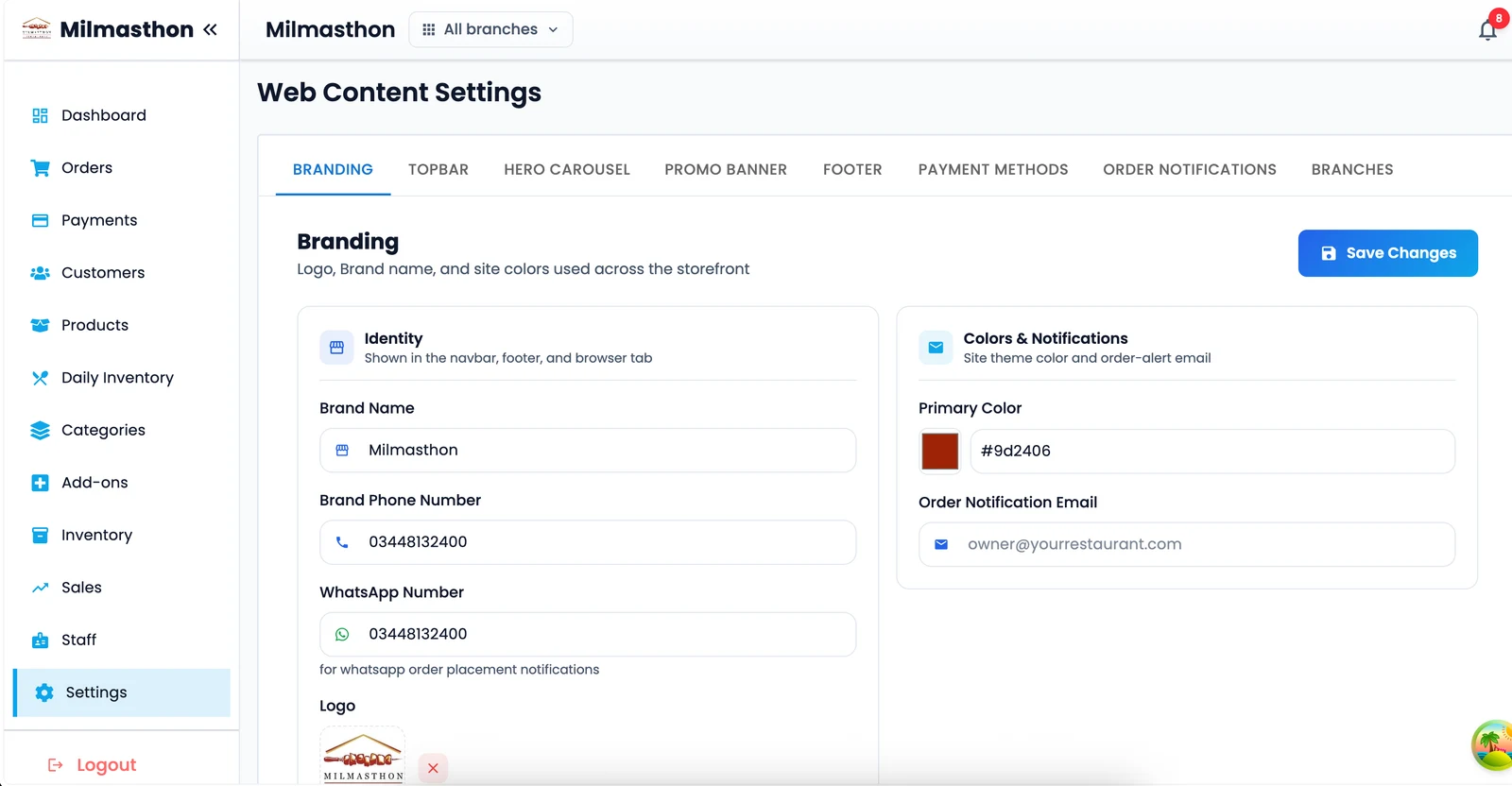Open notifications bell icon

1487,30
